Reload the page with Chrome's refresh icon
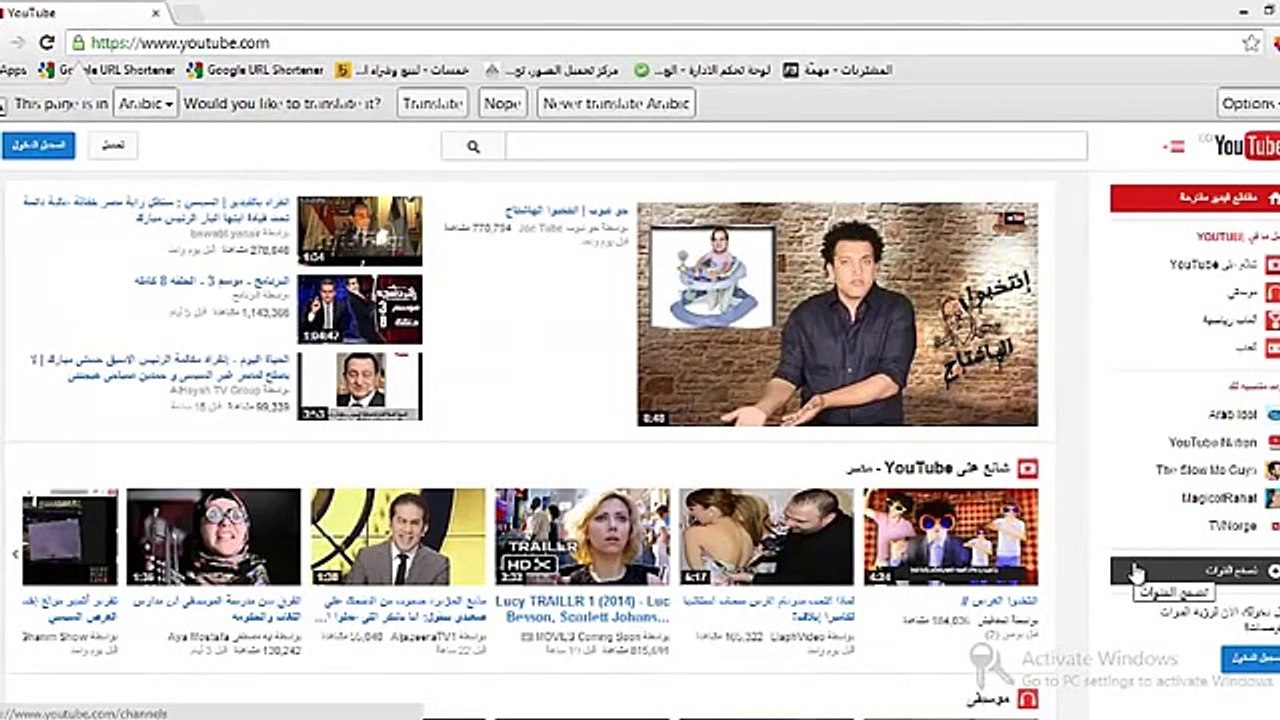Image resolution: width=1280 pixels, height=720 pixels. [x=46, y=43]
